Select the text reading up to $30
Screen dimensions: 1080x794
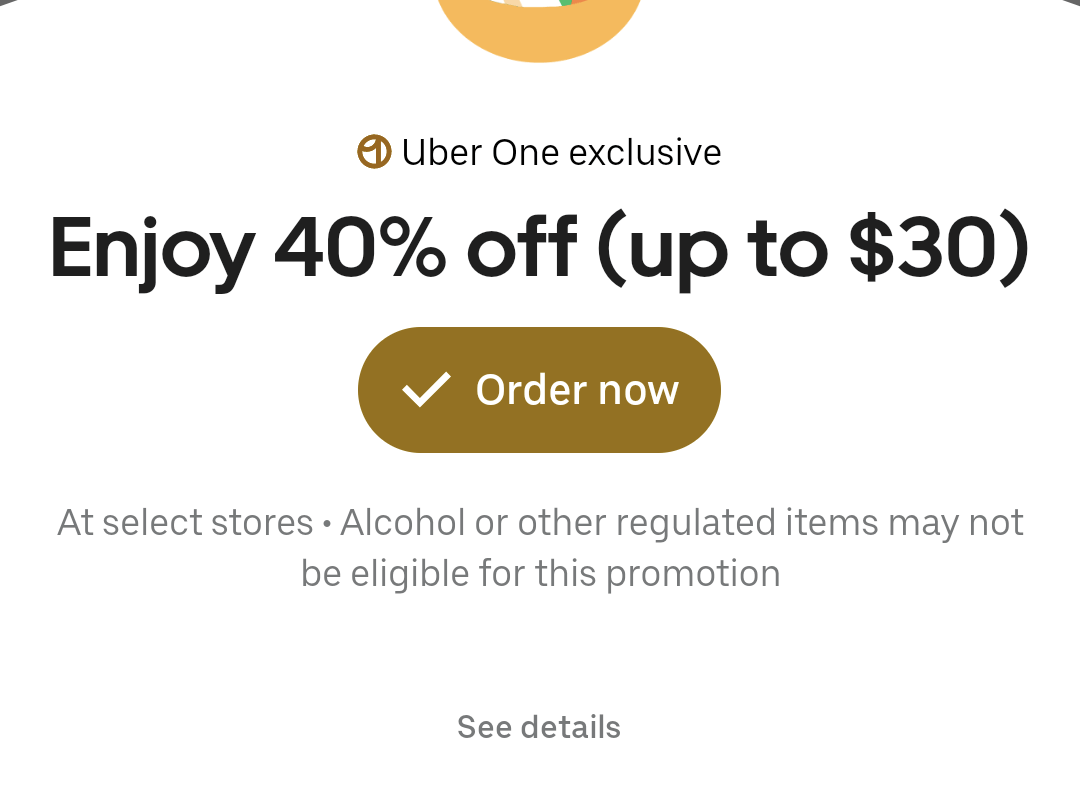click(820, 249)
